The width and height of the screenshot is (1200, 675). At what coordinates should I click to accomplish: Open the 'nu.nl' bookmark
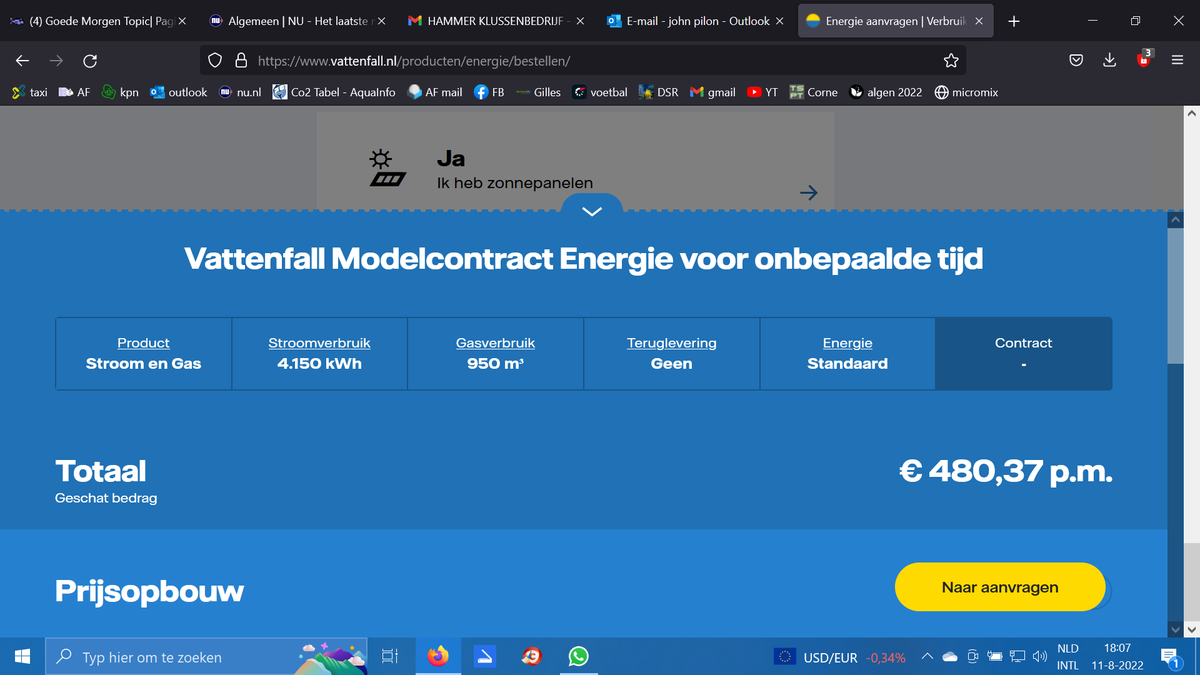(x=241, y=92)
